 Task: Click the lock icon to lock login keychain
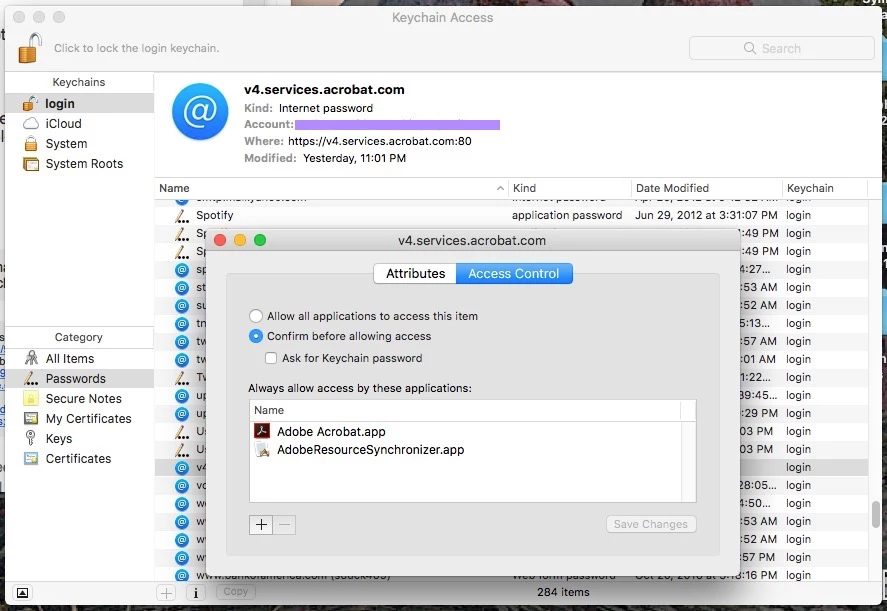30,48
